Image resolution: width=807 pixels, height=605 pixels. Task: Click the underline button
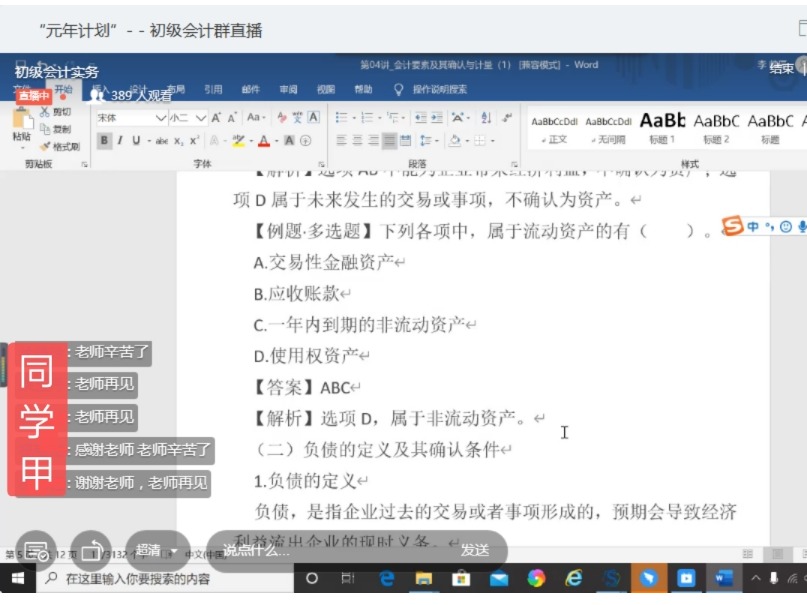coord(136,141)
